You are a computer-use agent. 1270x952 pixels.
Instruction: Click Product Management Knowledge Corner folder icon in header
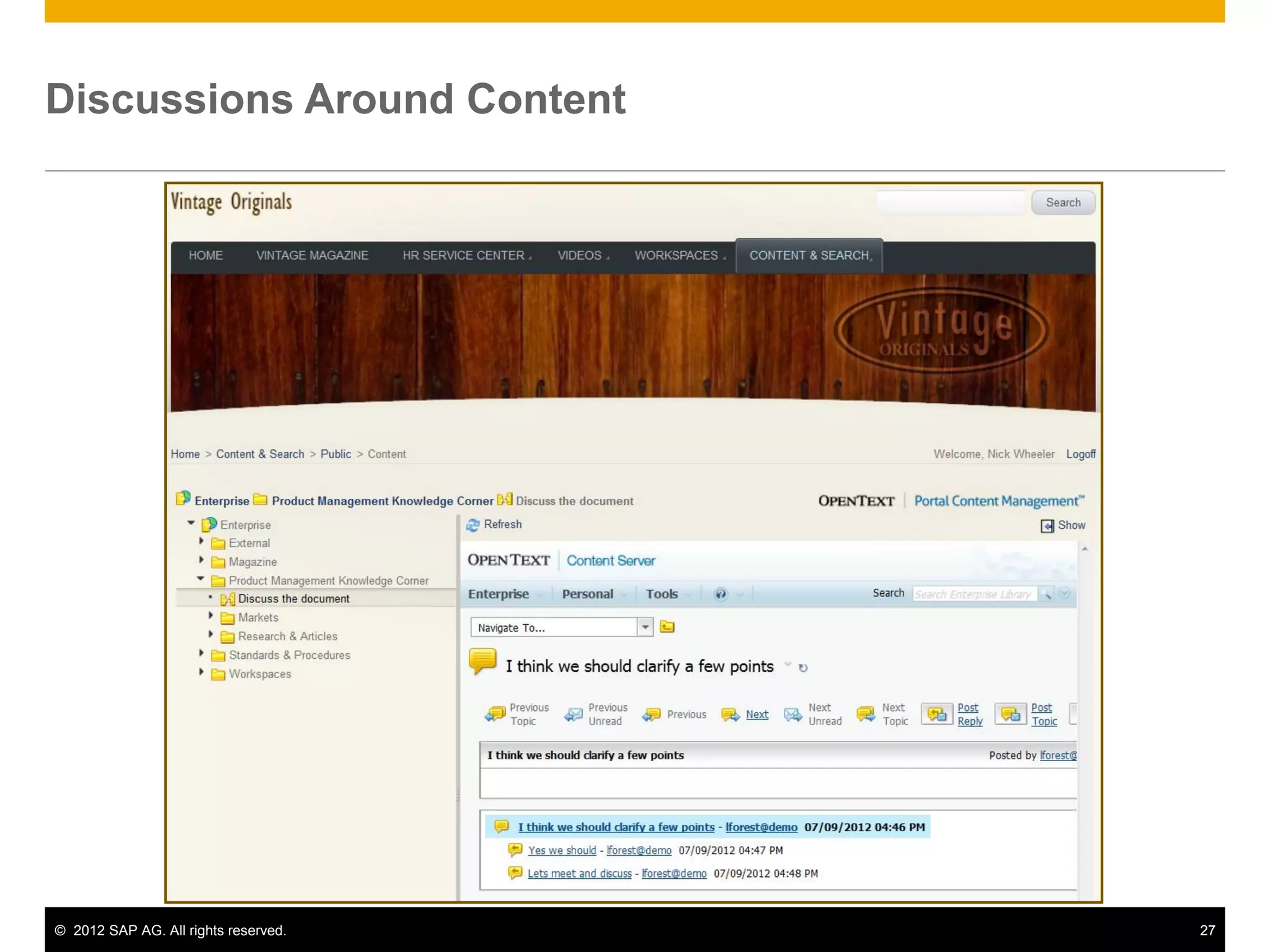260,499
